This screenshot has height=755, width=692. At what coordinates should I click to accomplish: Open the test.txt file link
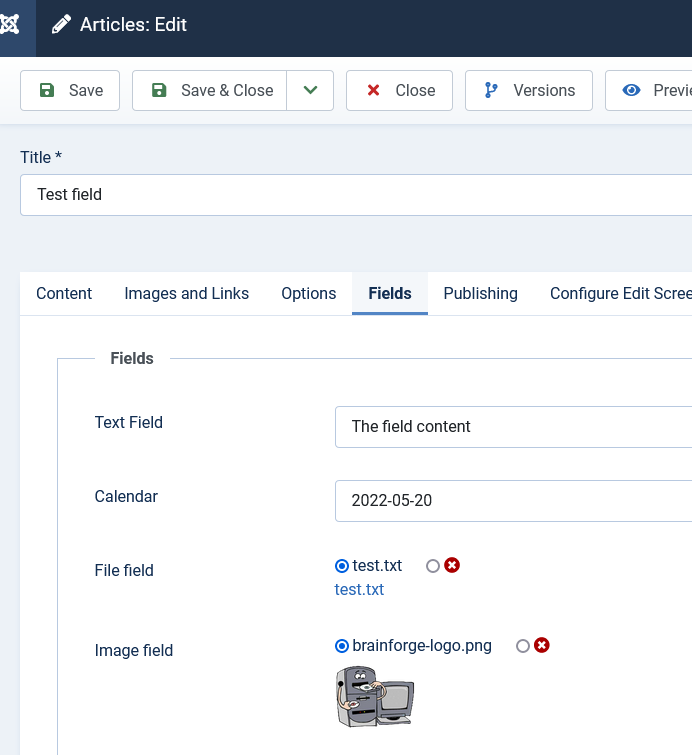point(359,589)
